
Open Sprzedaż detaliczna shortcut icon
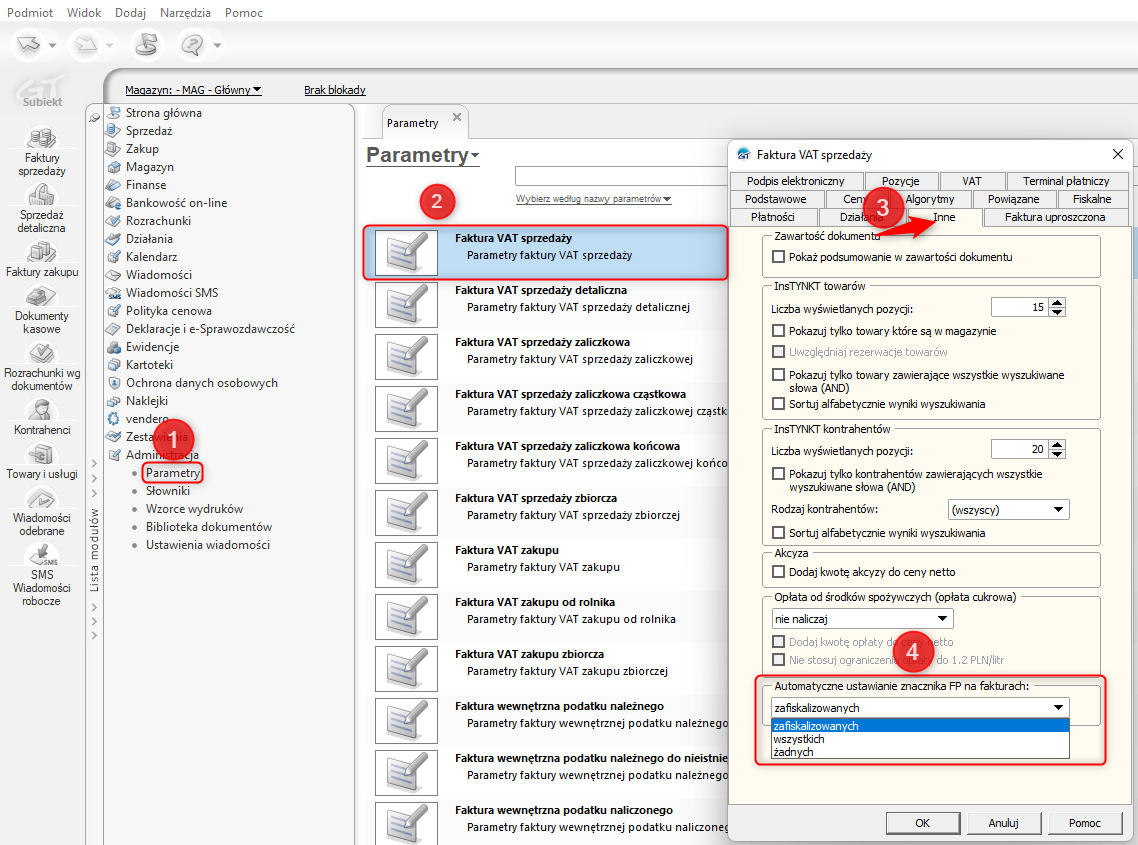(x=42, y=195)
